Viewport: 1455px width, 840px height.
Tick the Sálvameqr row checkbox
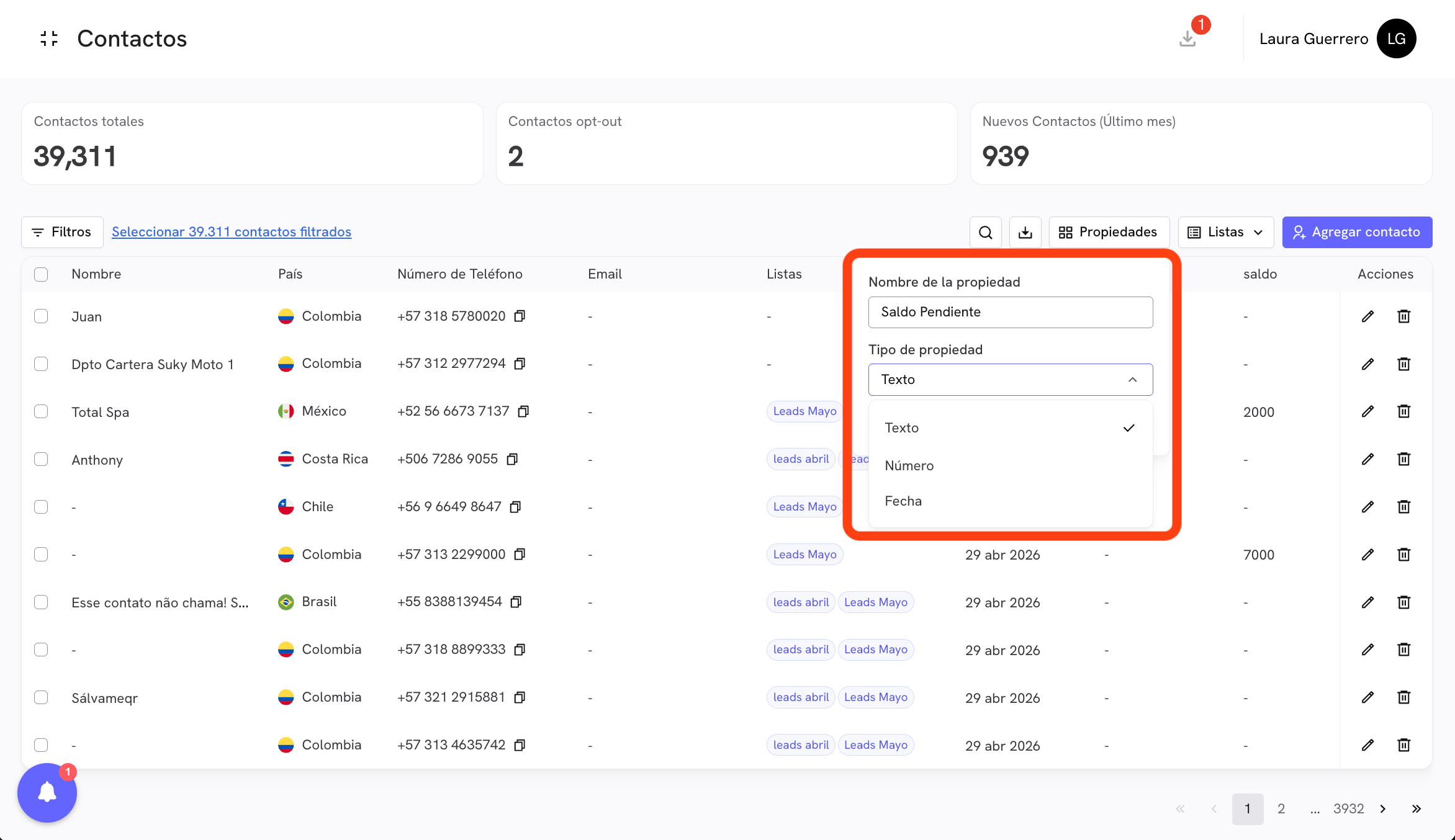tap(41, 697)
